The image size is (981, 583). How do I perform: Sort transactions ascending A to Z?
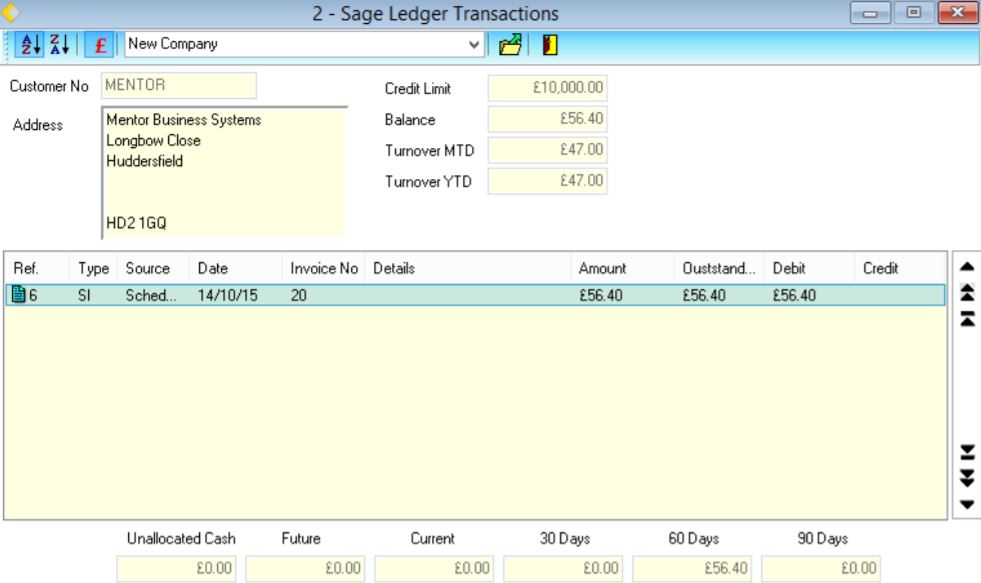tap(29, 44)
